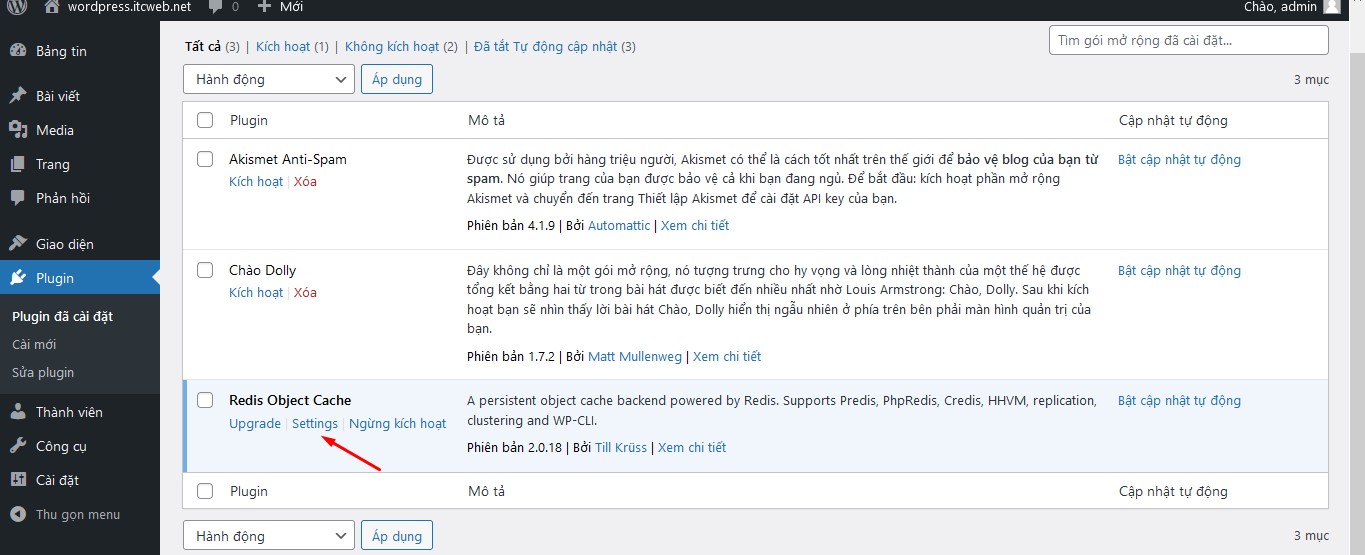Screen dimensions: 1365x555
Task: Open the Media icon in sidebar
Action: click(18, 130)
